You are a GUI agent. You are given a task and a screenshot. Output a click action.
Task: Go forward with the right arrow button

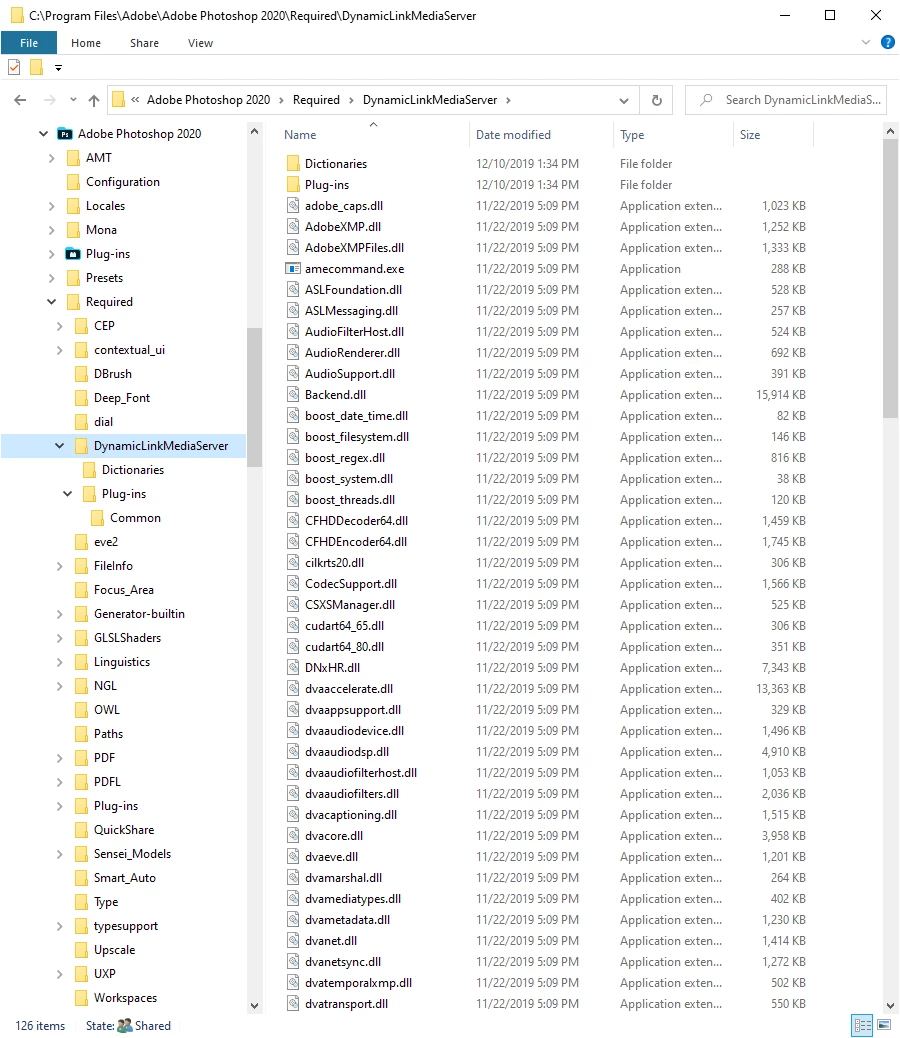(x=50, y=100)
